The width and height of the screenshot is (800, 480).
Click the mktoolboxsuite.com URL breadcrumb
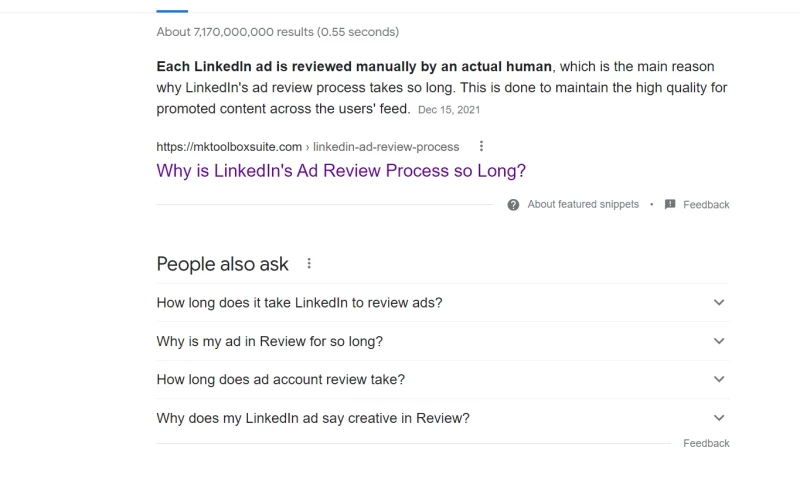(x=229, y=147)
